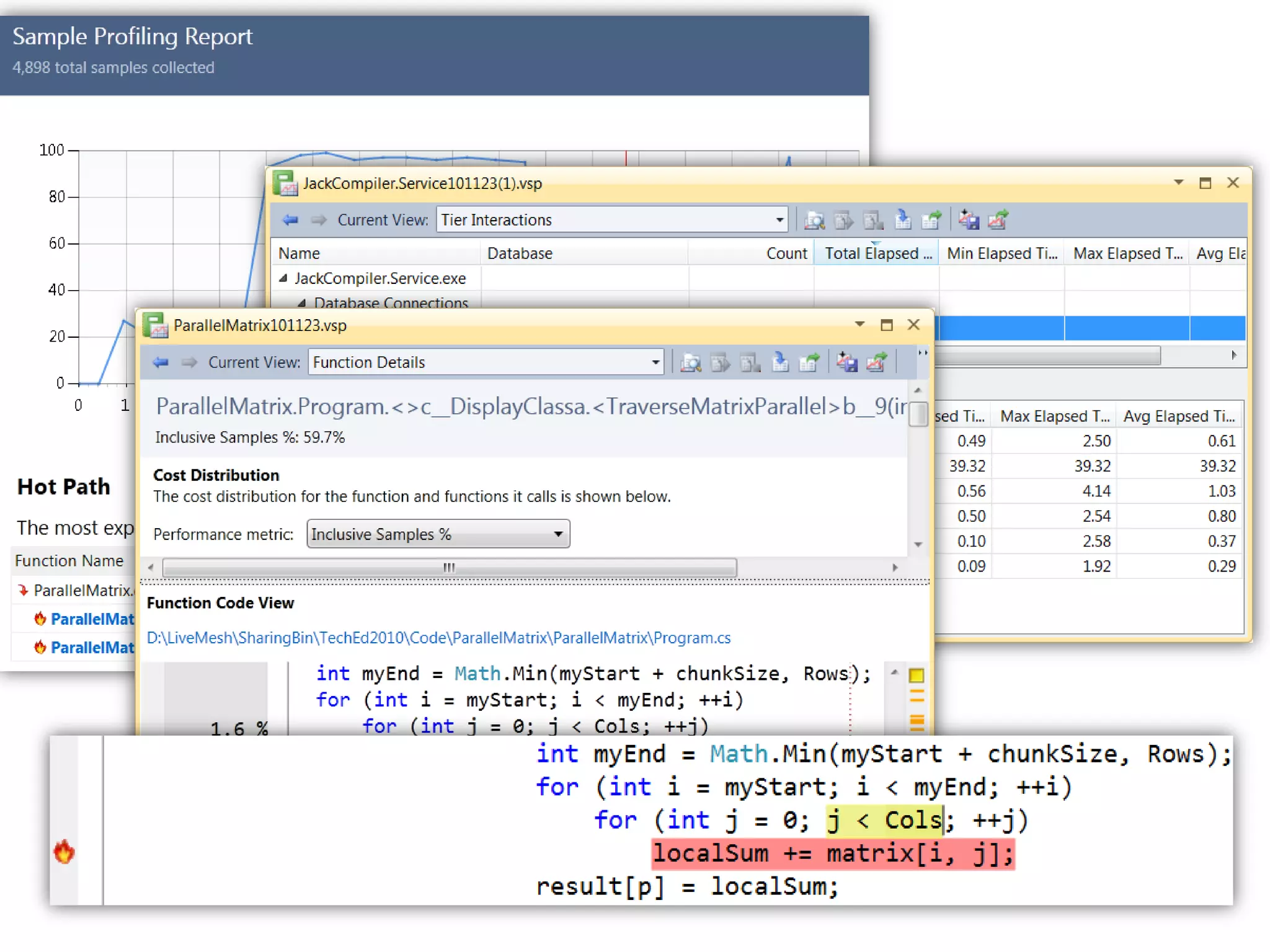Click the selected blue row in Tier Interactions
1270x952 pixels.
1091,328
